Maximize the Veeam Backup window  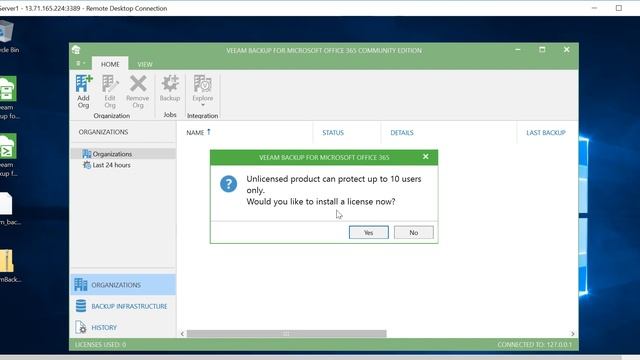542,50
